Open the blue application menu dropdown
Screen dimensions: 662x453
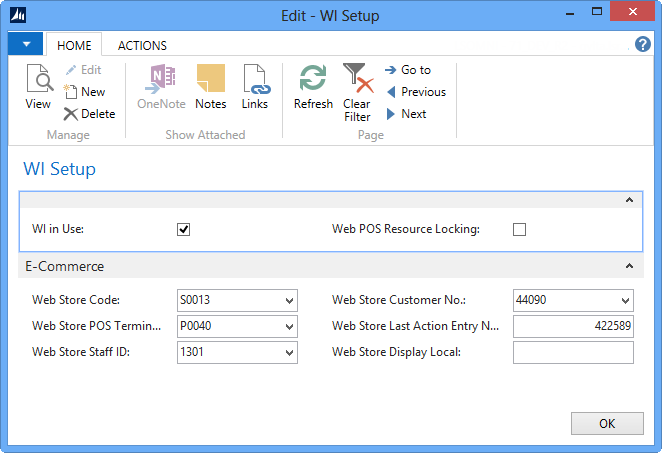point(25,44)
